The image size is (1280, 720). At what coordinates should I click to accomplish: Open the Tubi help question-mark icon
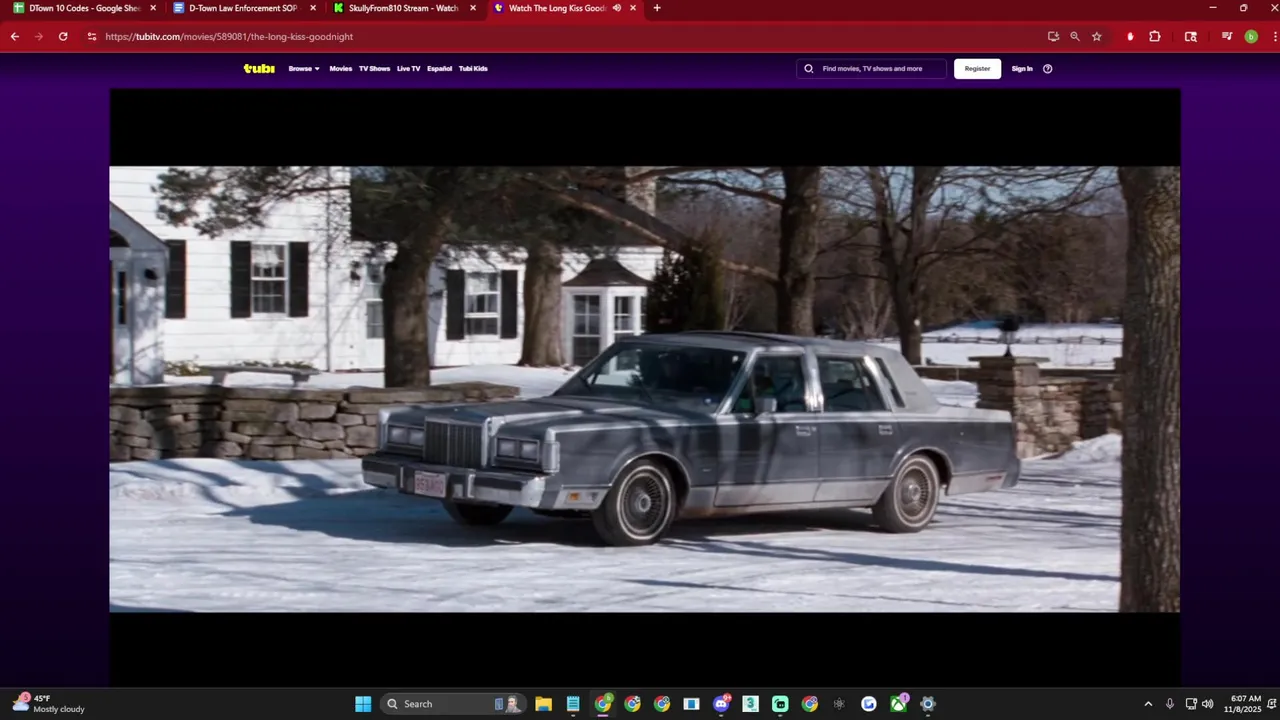1047,69
